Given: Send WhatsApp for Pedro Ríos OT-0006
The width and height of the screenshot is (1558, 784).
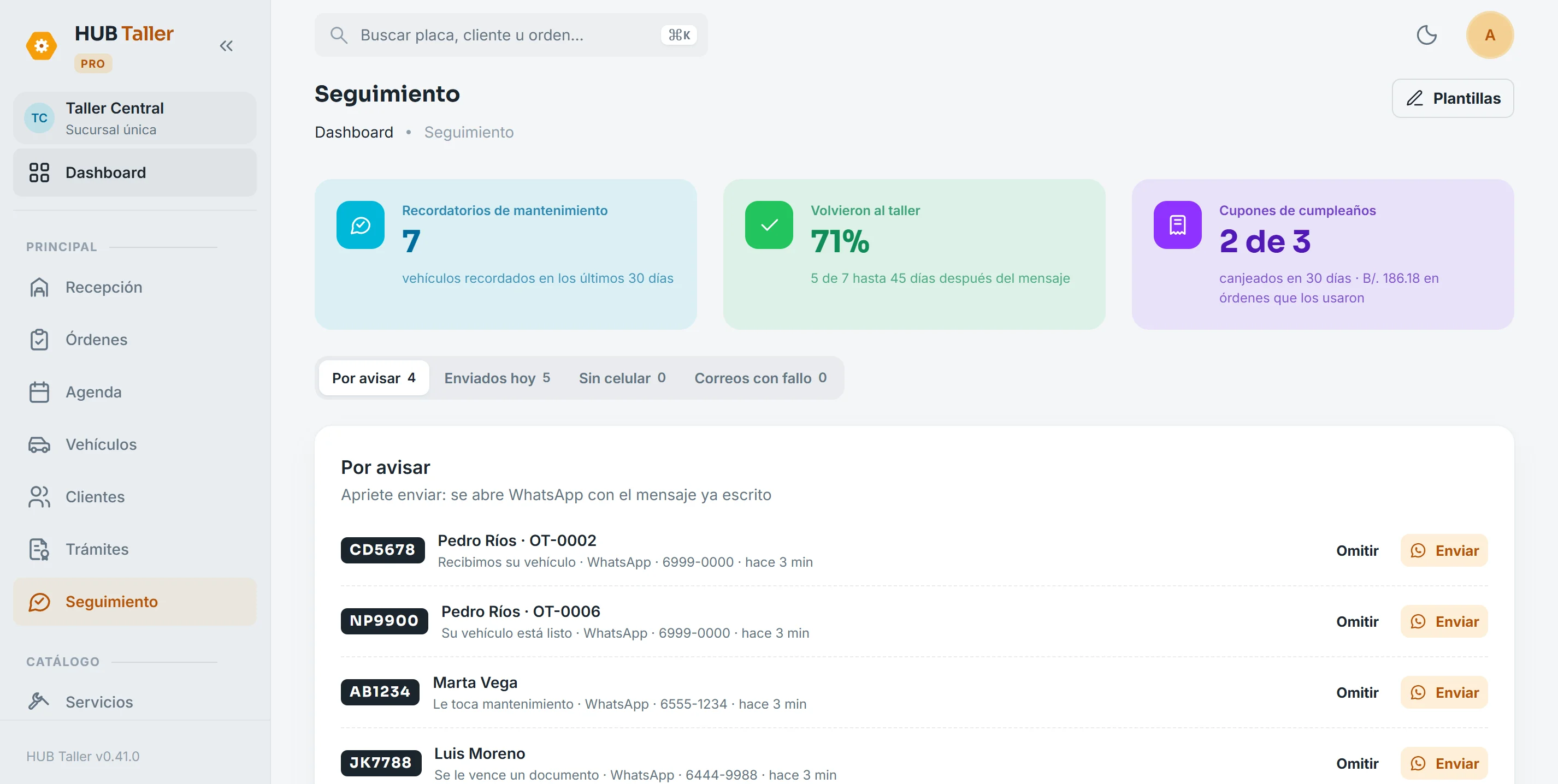Looking at the screenshot, I should tap(1444, 621).
